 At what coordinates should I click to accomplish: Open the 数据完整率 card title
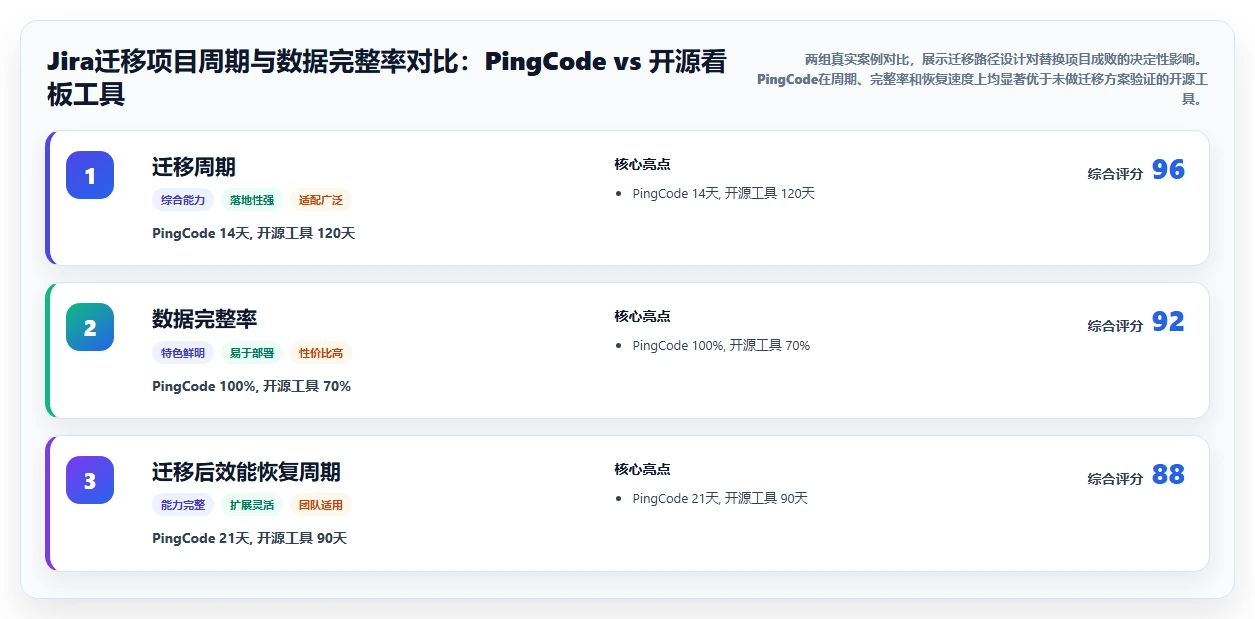point(205,319)
